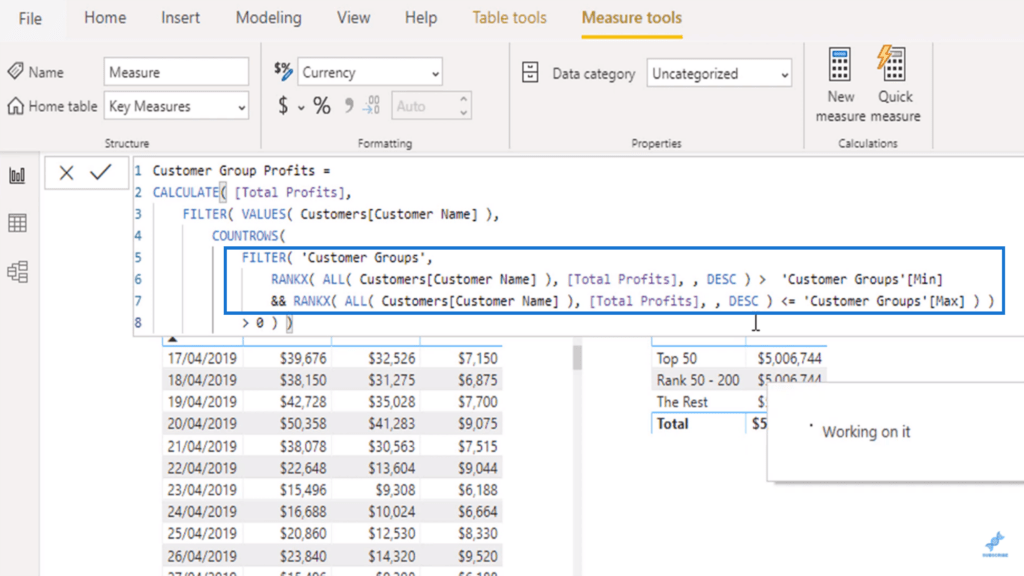Click the Home table house icon

coord(16,106)
